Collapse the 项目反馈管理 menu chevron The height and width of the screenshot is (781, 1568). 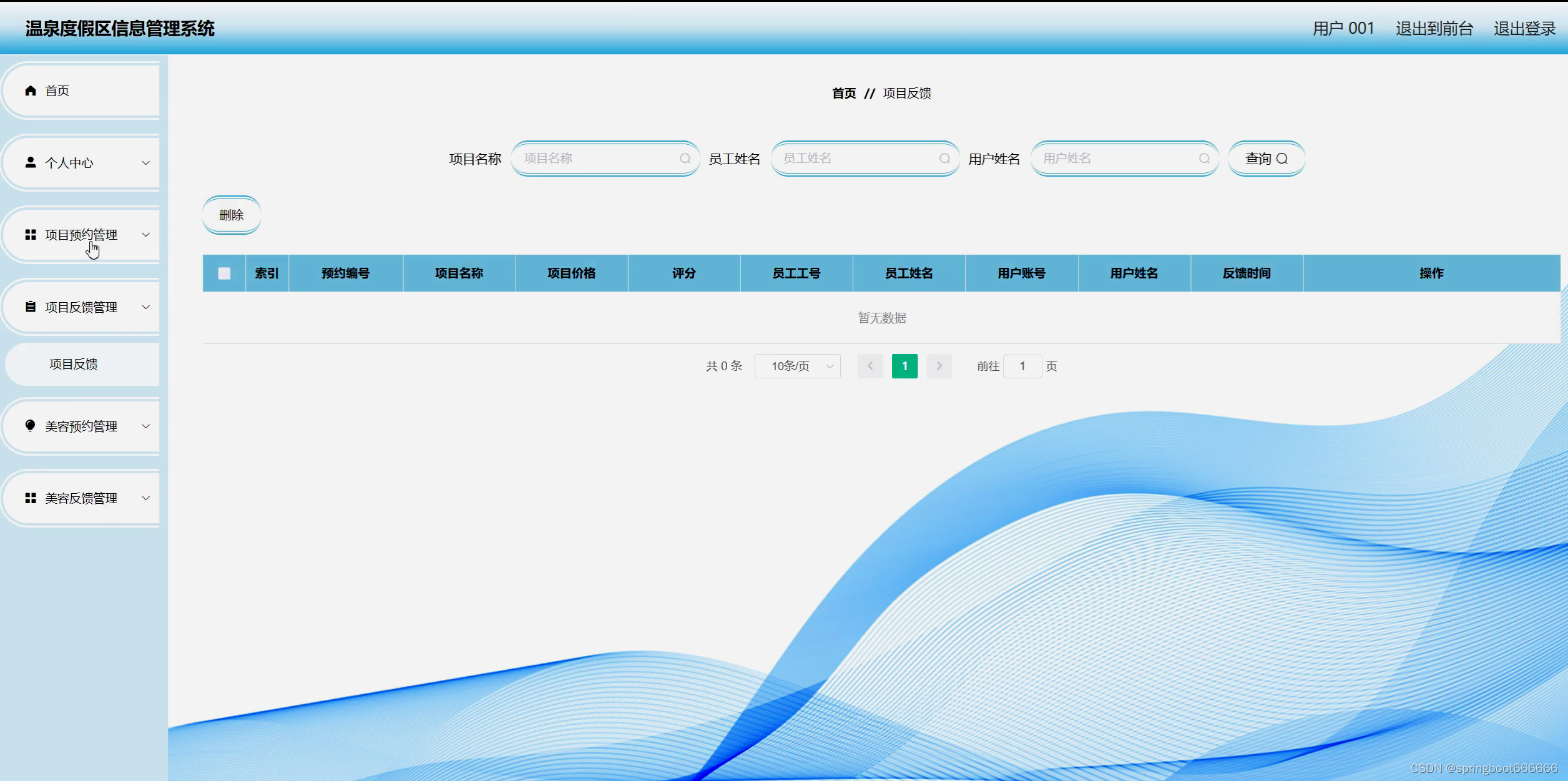coord(145,307)
